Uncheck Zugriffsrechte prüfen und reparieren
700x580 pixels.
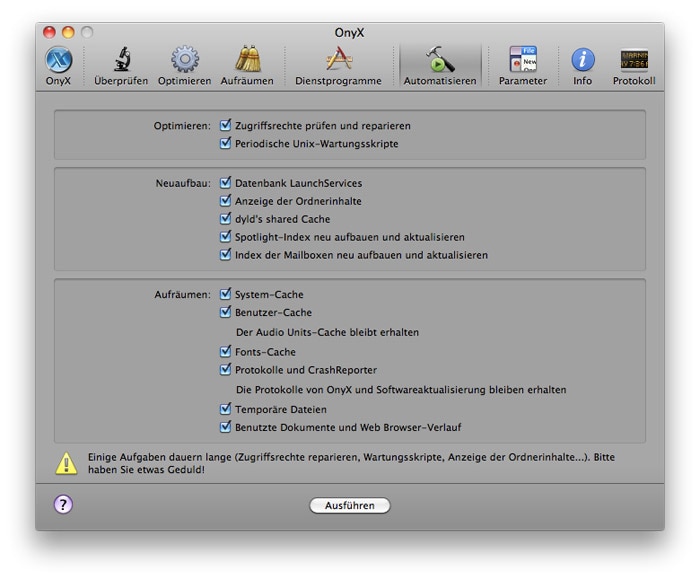click(x=225, y=125)
